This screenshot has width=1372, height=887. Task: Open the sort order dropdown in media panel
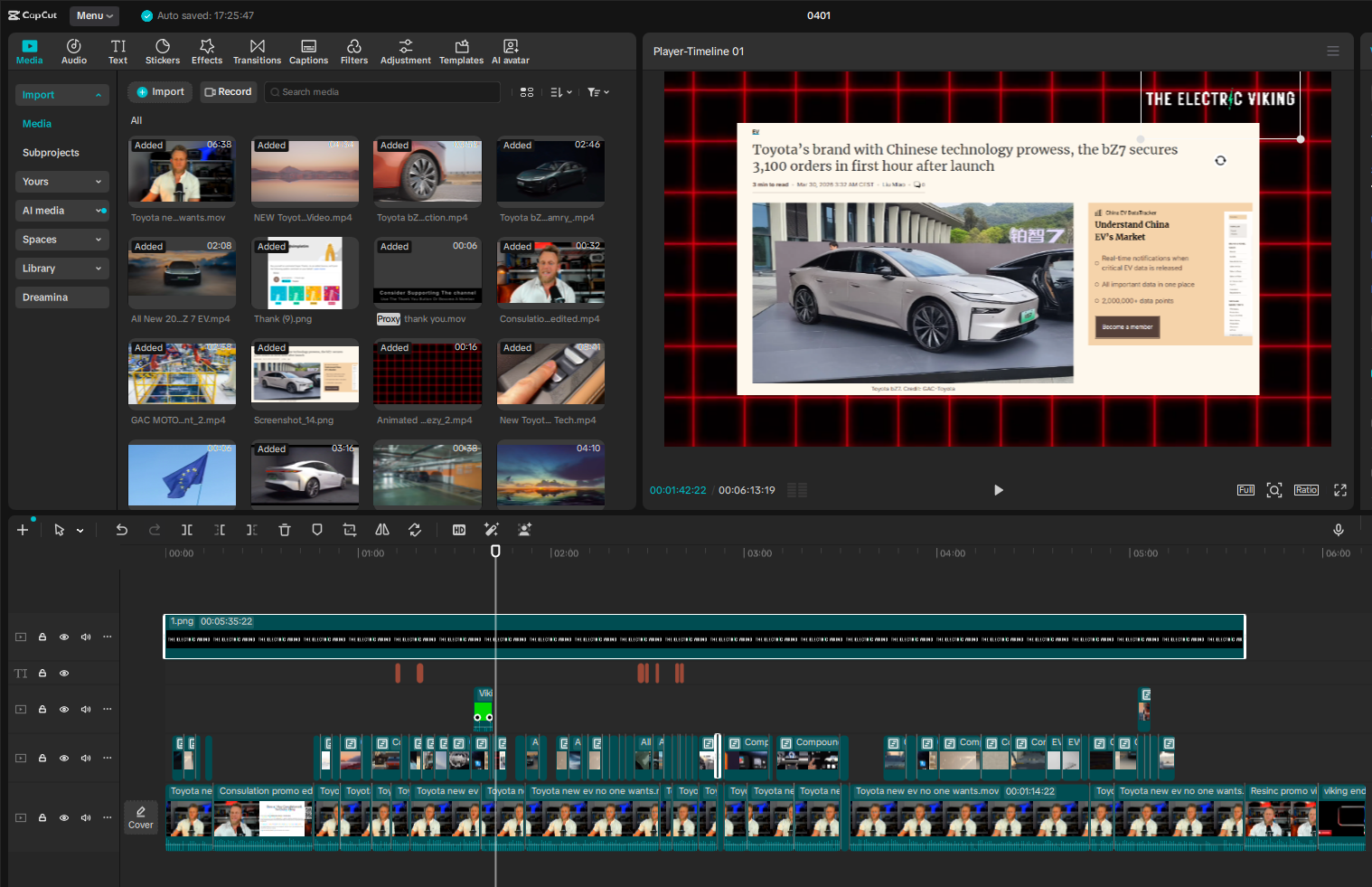pos(559,91)
